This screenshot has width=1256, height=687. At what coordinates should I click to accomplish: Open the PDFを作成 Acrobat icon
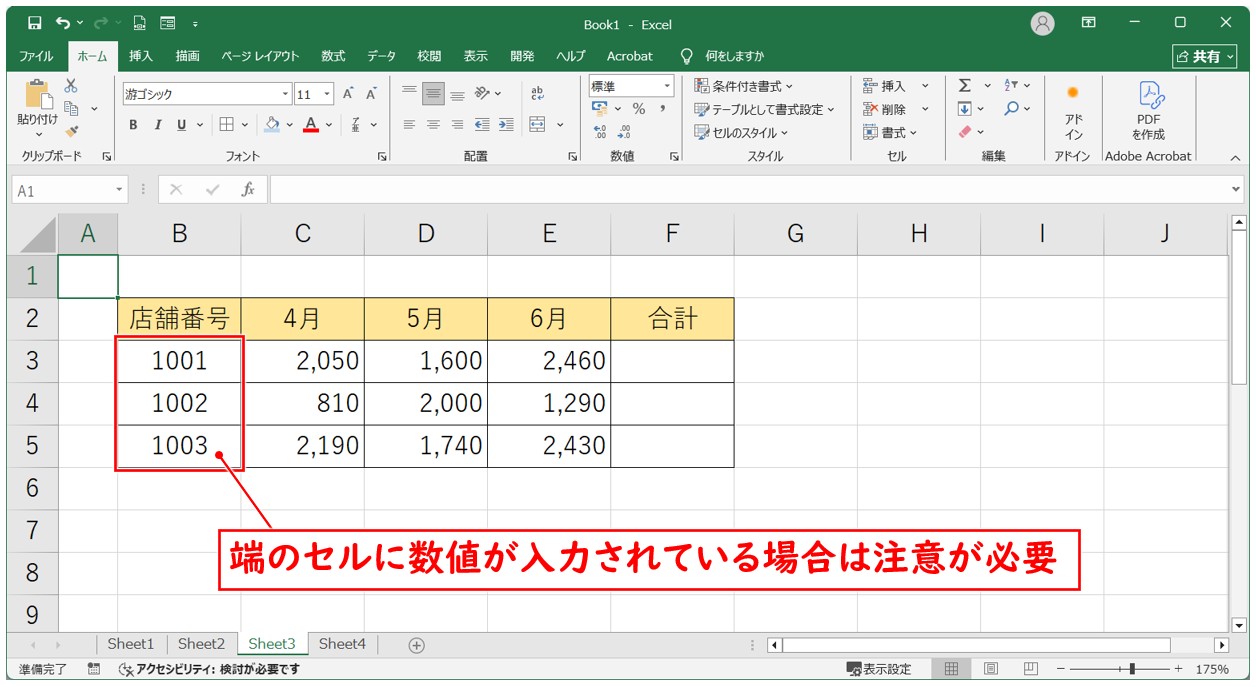point(1148,110)
